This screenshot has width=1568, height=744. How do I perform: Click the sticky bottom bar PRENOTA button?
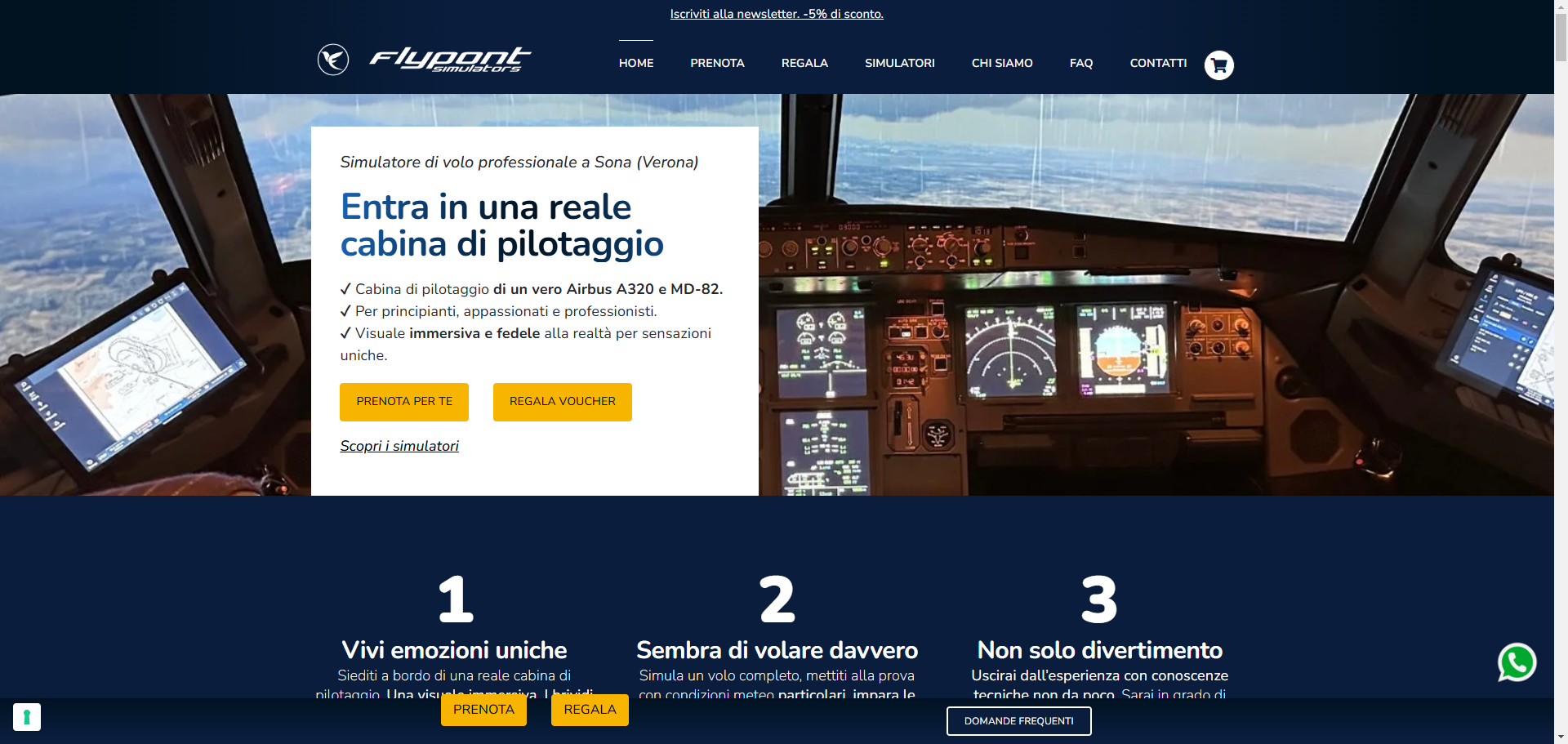pos(483,710)
